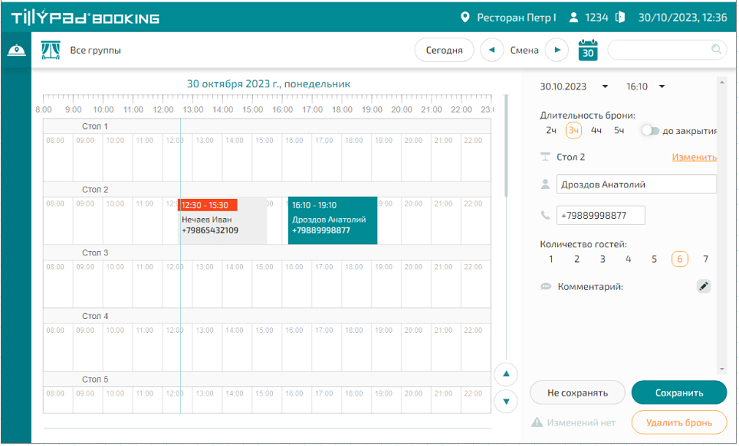Click the search magnifier icon
Viewport: 739px width, 446px height.
(x=716, y=49)
